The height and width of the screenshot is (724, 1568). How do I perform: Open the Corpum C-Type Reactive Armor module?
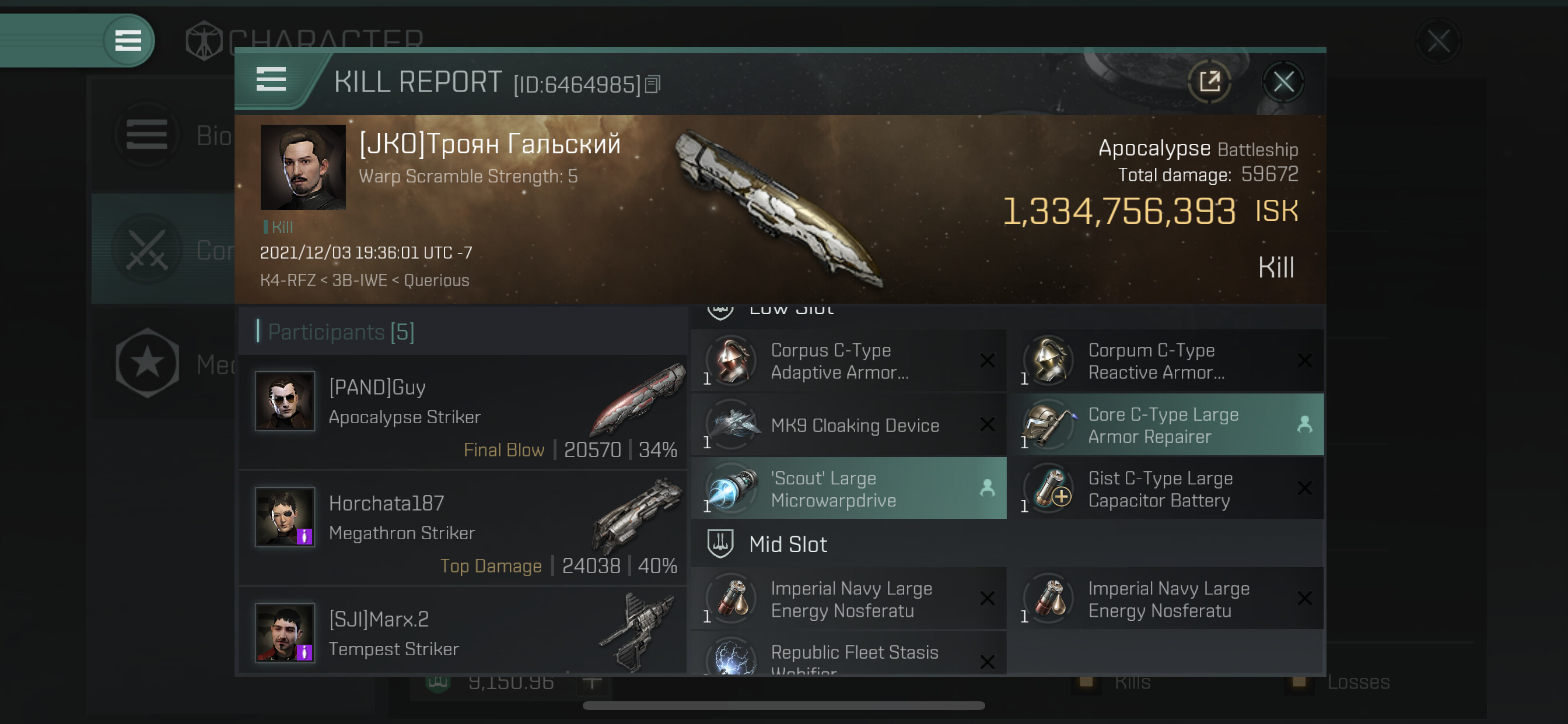1166,361
